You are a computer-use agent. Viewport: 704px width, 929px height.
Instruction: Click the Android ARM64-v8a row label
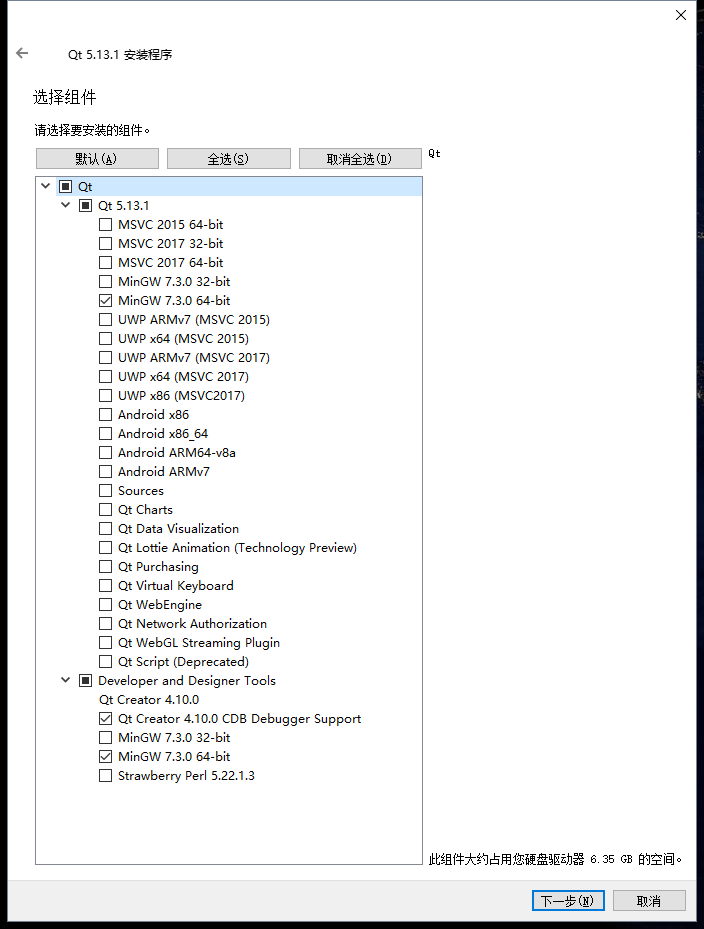[x=177, y=453]
